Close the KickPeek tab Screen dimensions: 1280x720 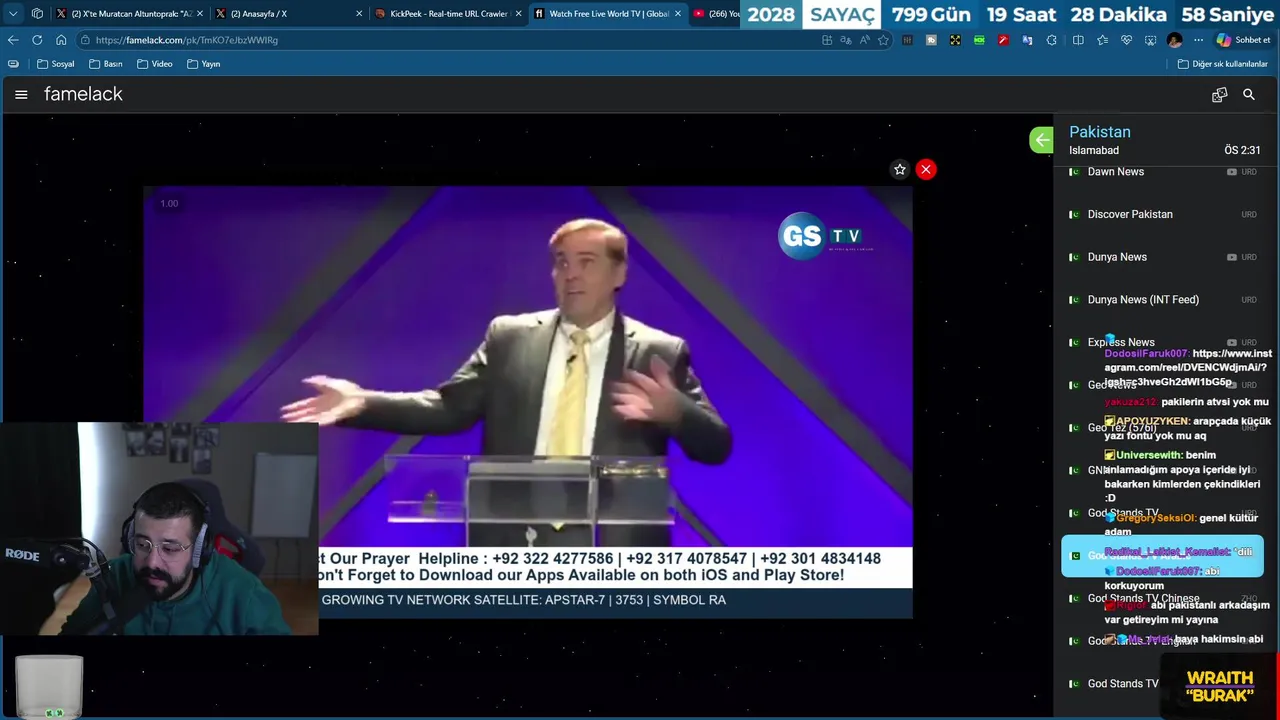518,14
